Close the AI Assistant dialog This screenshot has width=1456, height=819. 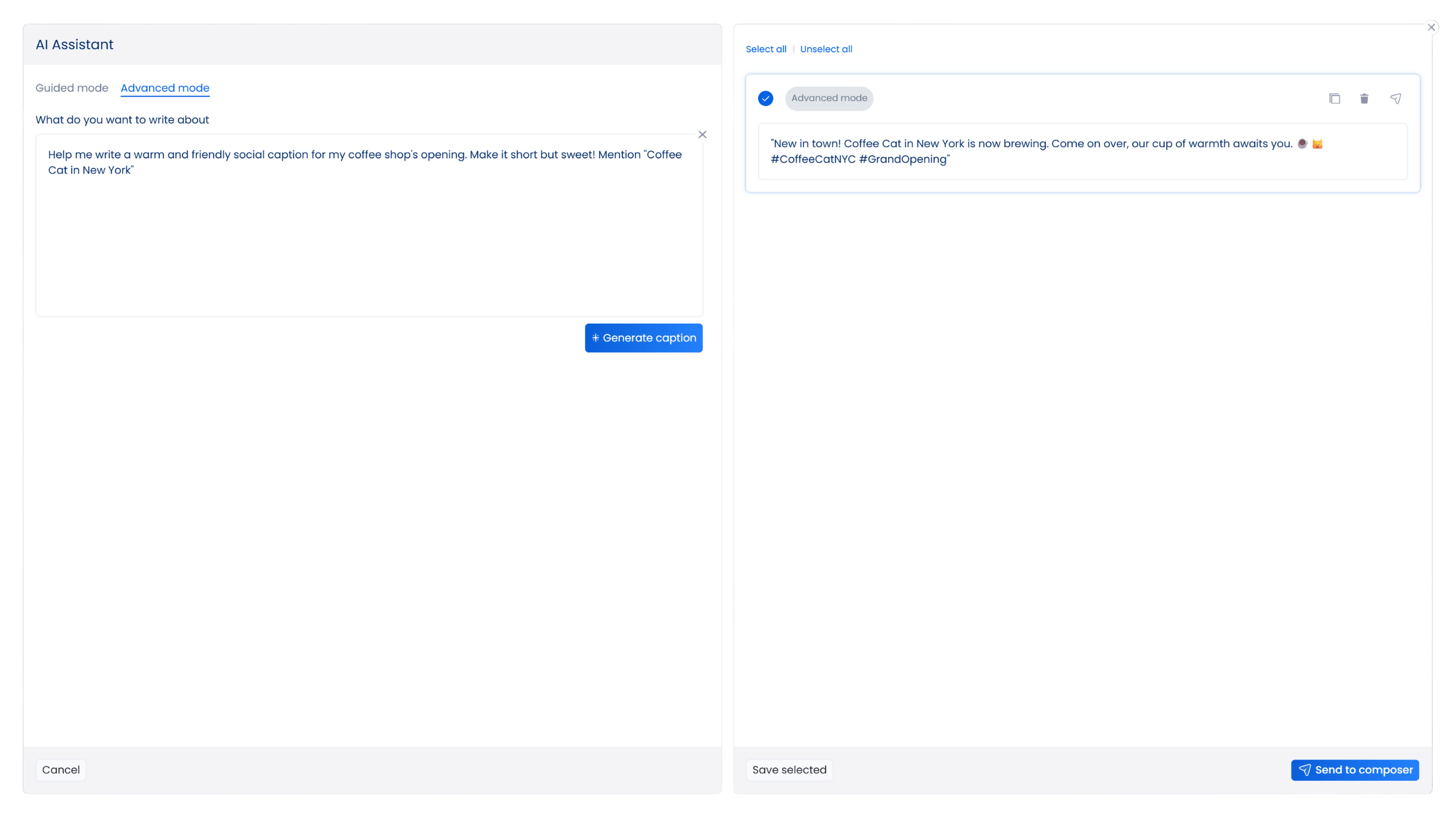(x=1431, y=27)
